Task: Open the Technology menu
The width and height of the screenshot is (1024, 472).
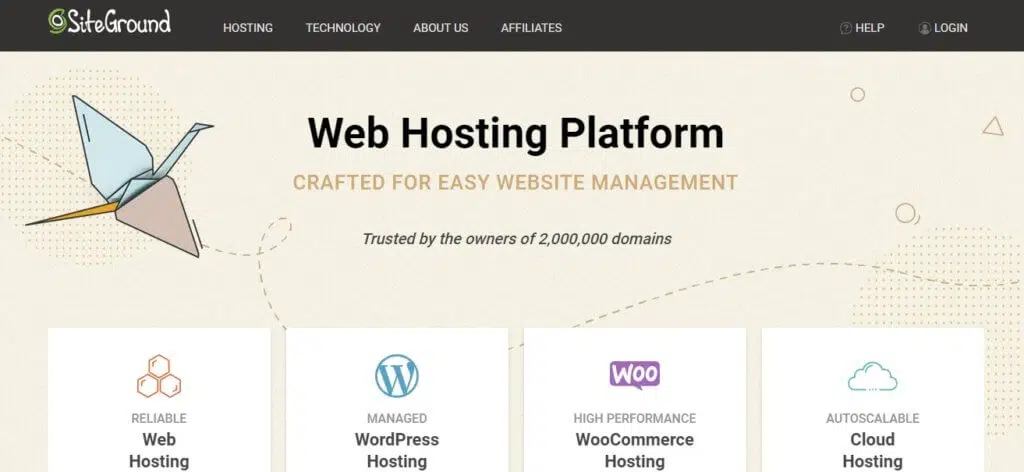Action: [x=343, y=28]
